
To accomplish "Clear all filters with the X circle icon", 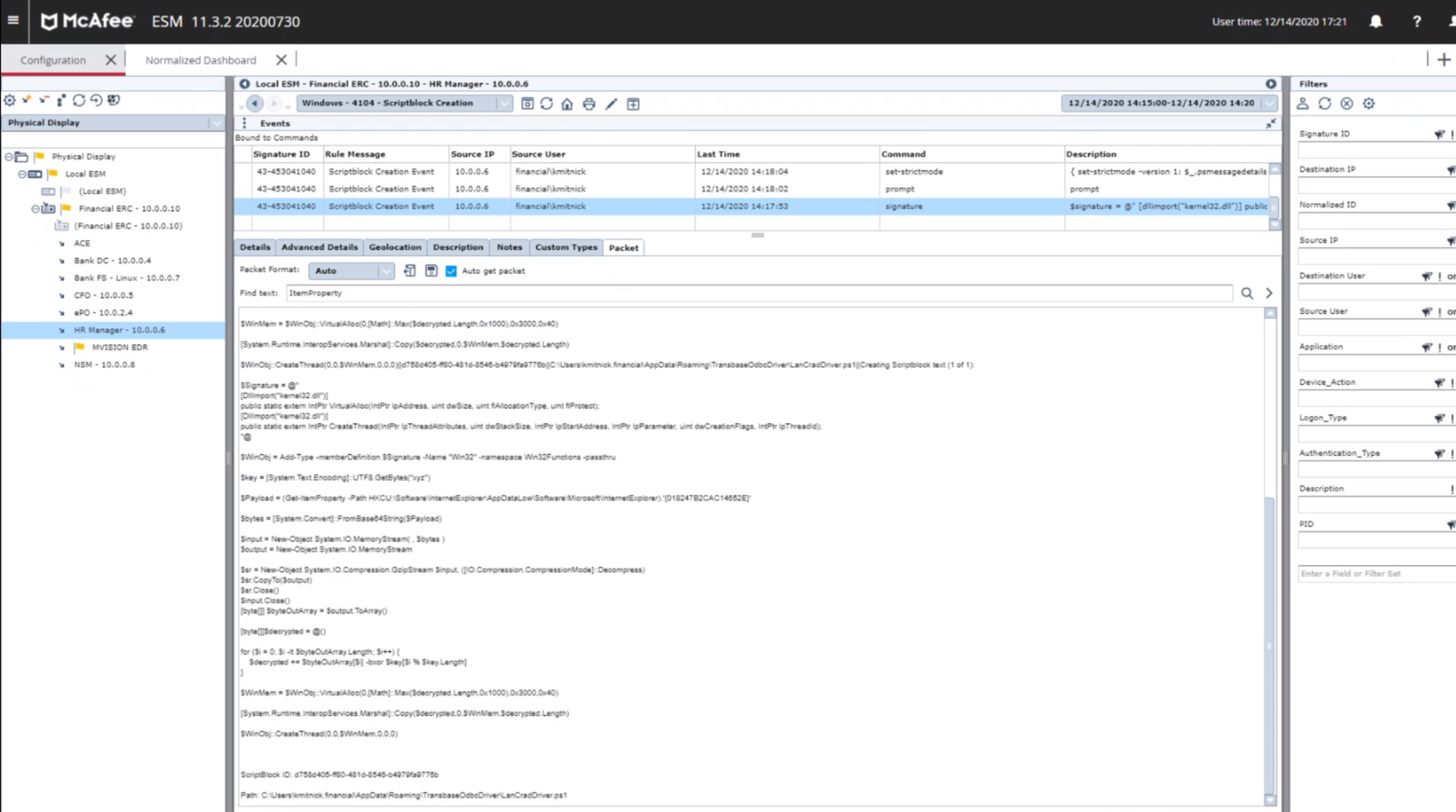I will pyautogui.click(x=1347, y=104).
